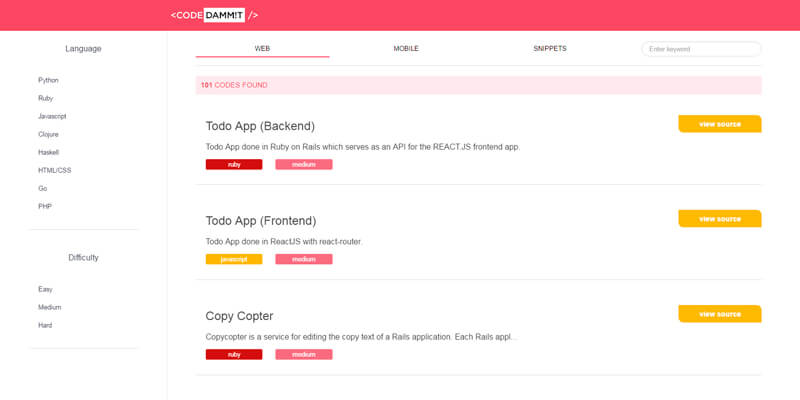
Task: Select Clojure language filter
Action: point(48,134)
